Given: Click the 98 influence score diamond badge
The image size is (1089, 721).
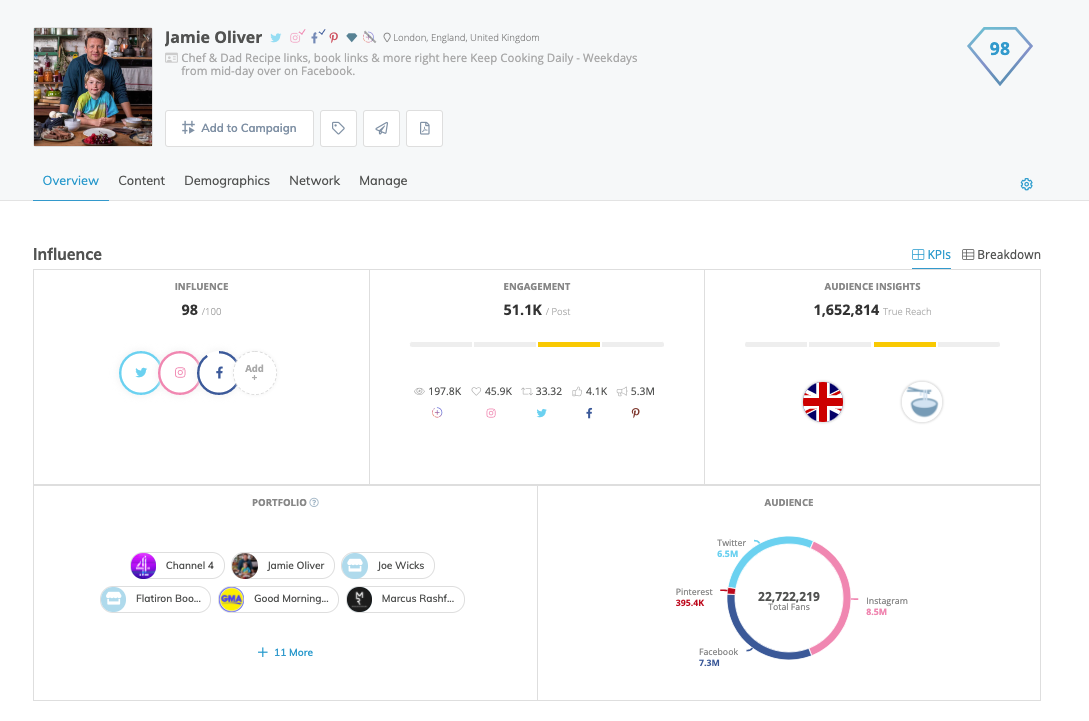Looking at the screenshot, I should click(999, 56).
